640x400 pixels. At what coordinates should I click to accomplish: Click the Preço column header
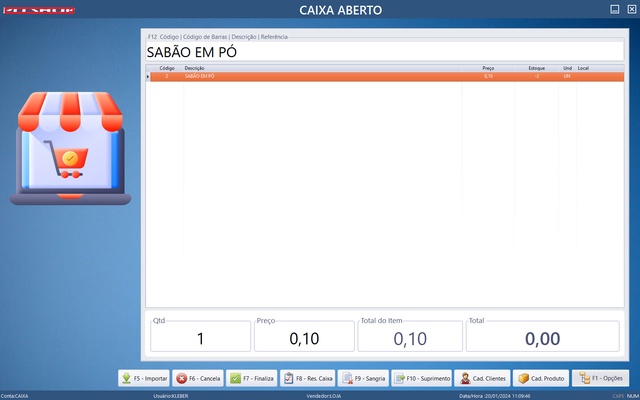point(488,68)
